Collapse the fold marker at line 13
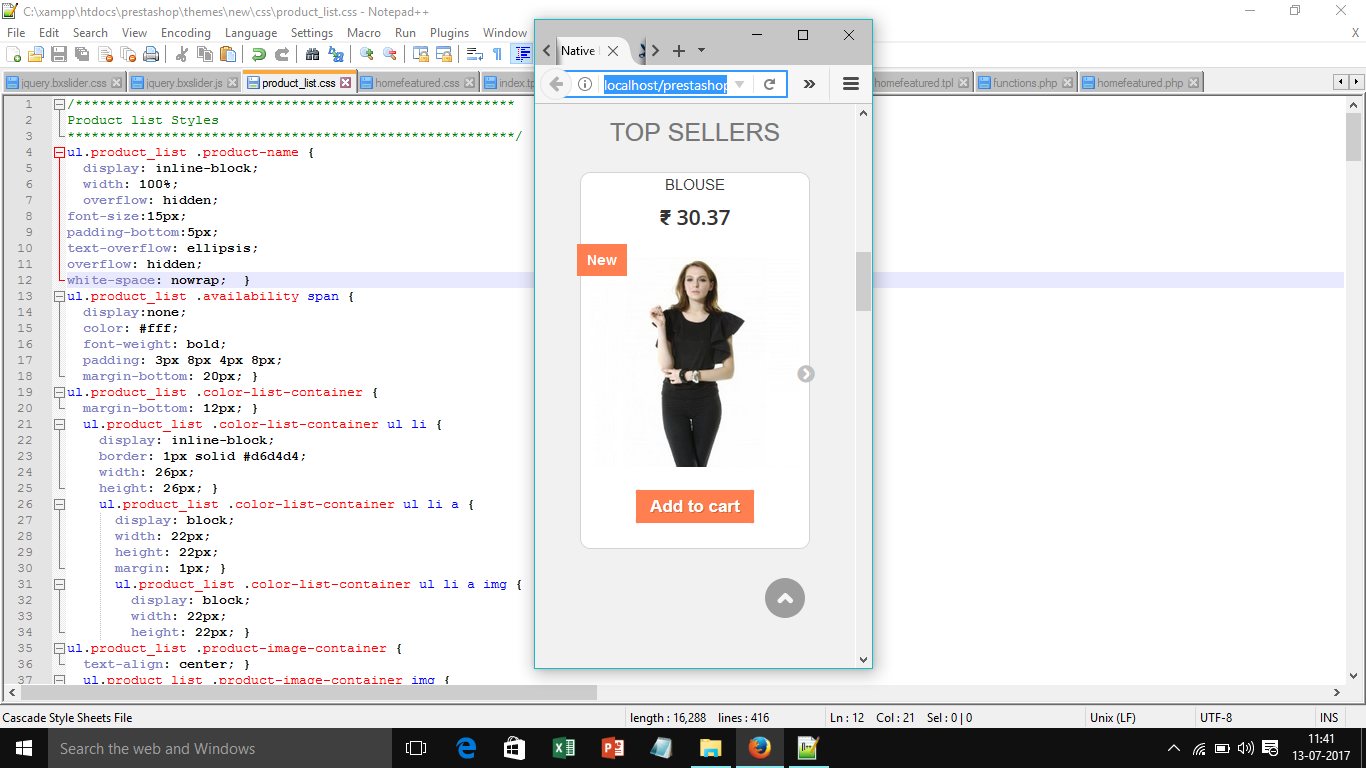 (x=59, y=296)
